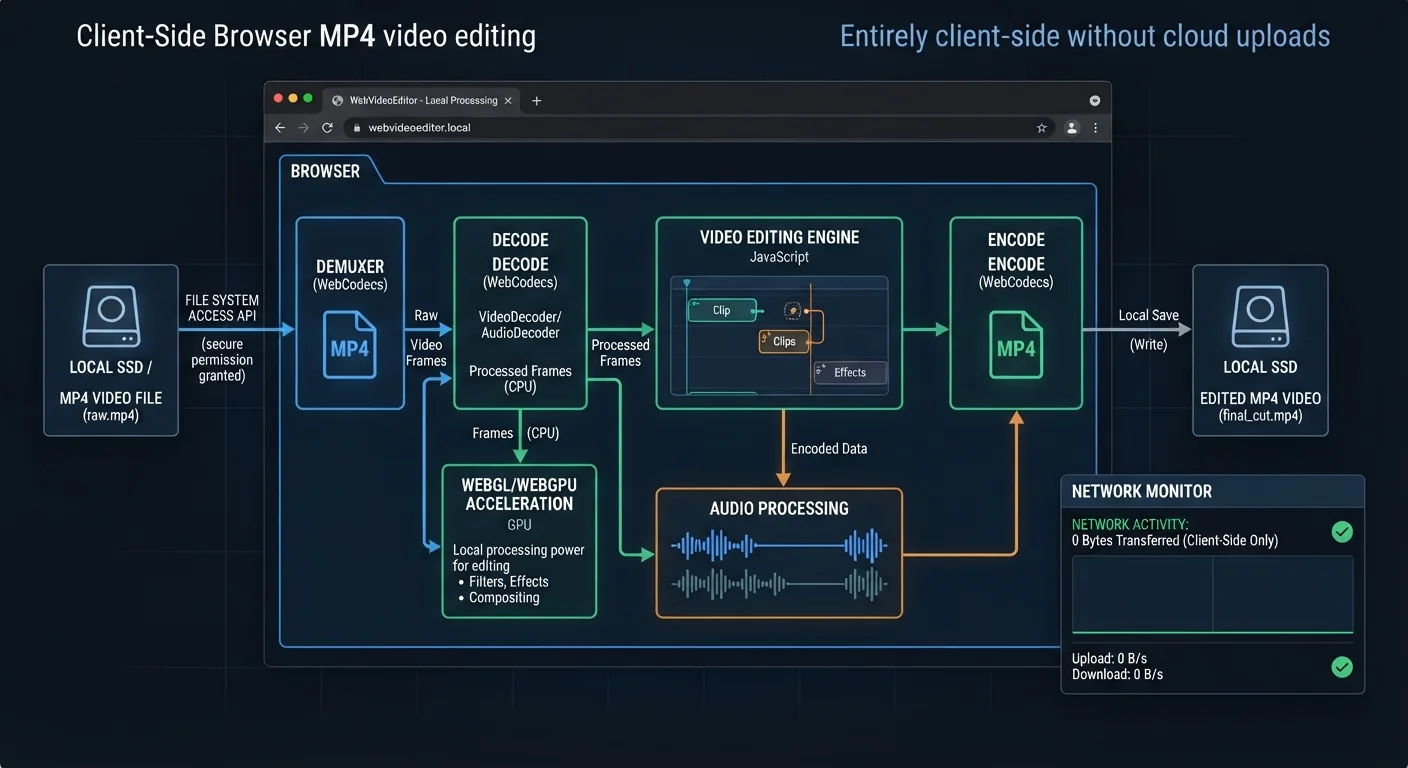Screen dimensions: 1408x768
Task: Click the tab search arrow in title bar
Action: coord(1095,101)
